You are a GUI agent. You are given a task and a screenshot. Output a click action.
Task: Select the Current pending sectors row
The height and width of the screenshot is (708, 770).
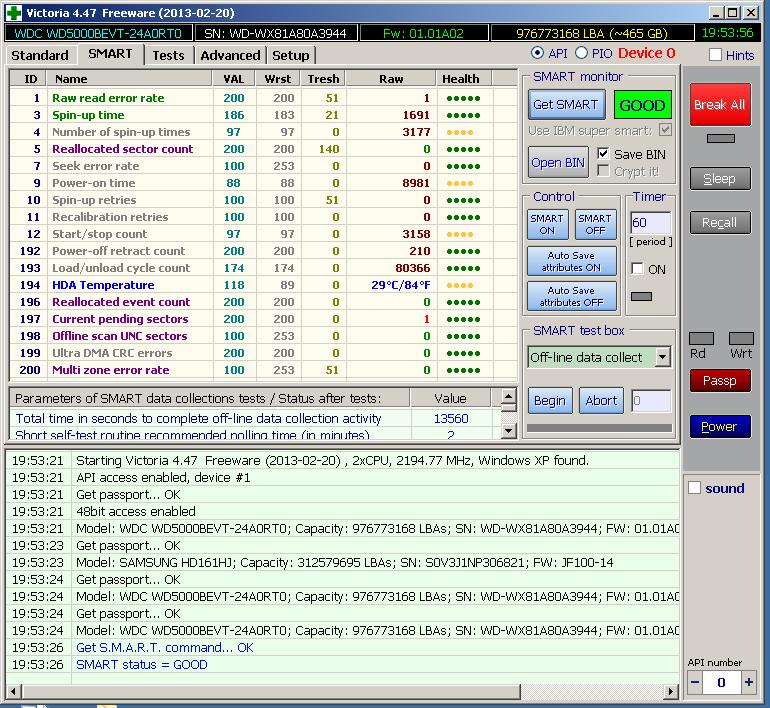[x=263, y=319]
